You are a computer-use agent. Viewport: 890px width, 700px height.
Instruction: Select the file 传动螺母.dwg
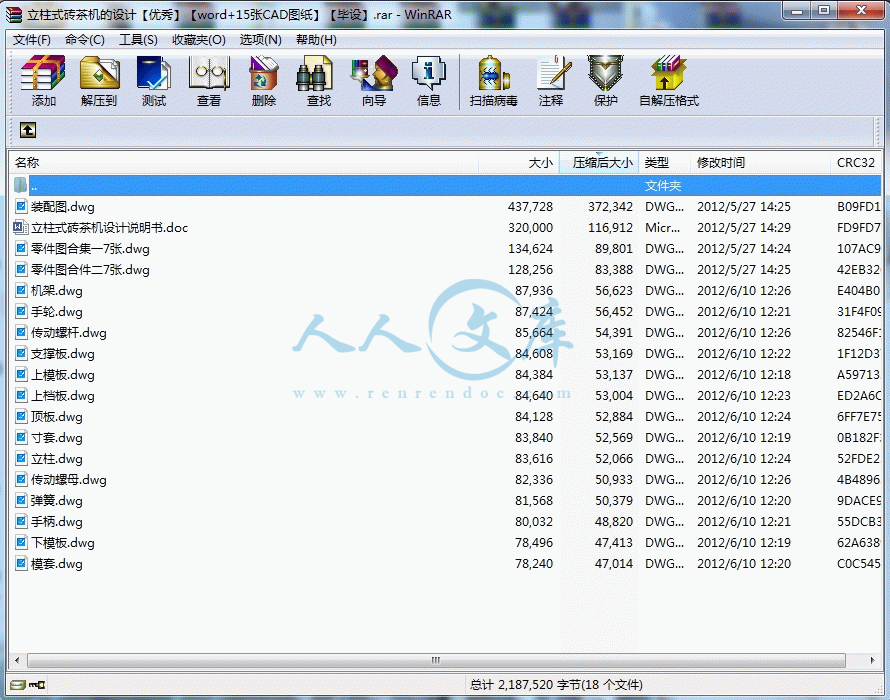click(69, 480)
